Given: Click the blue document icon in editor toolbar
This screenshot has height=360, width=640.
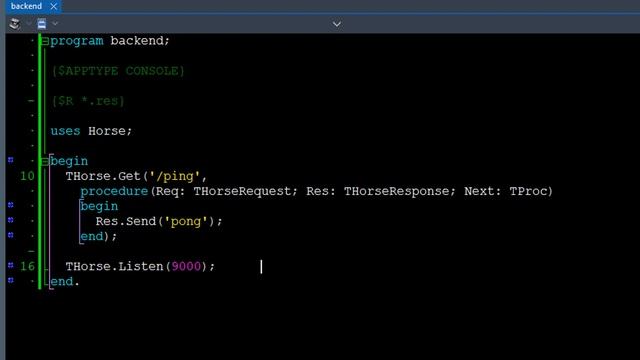Looking at the screenshot, I should pos(42,24).
